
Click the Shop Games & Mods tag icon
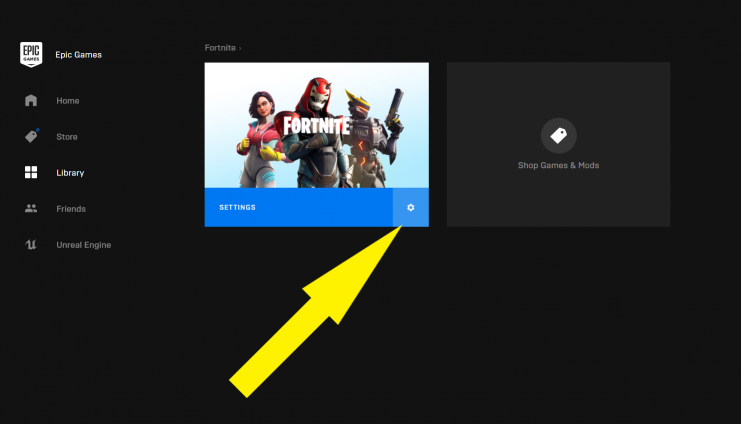pos(559,136)
